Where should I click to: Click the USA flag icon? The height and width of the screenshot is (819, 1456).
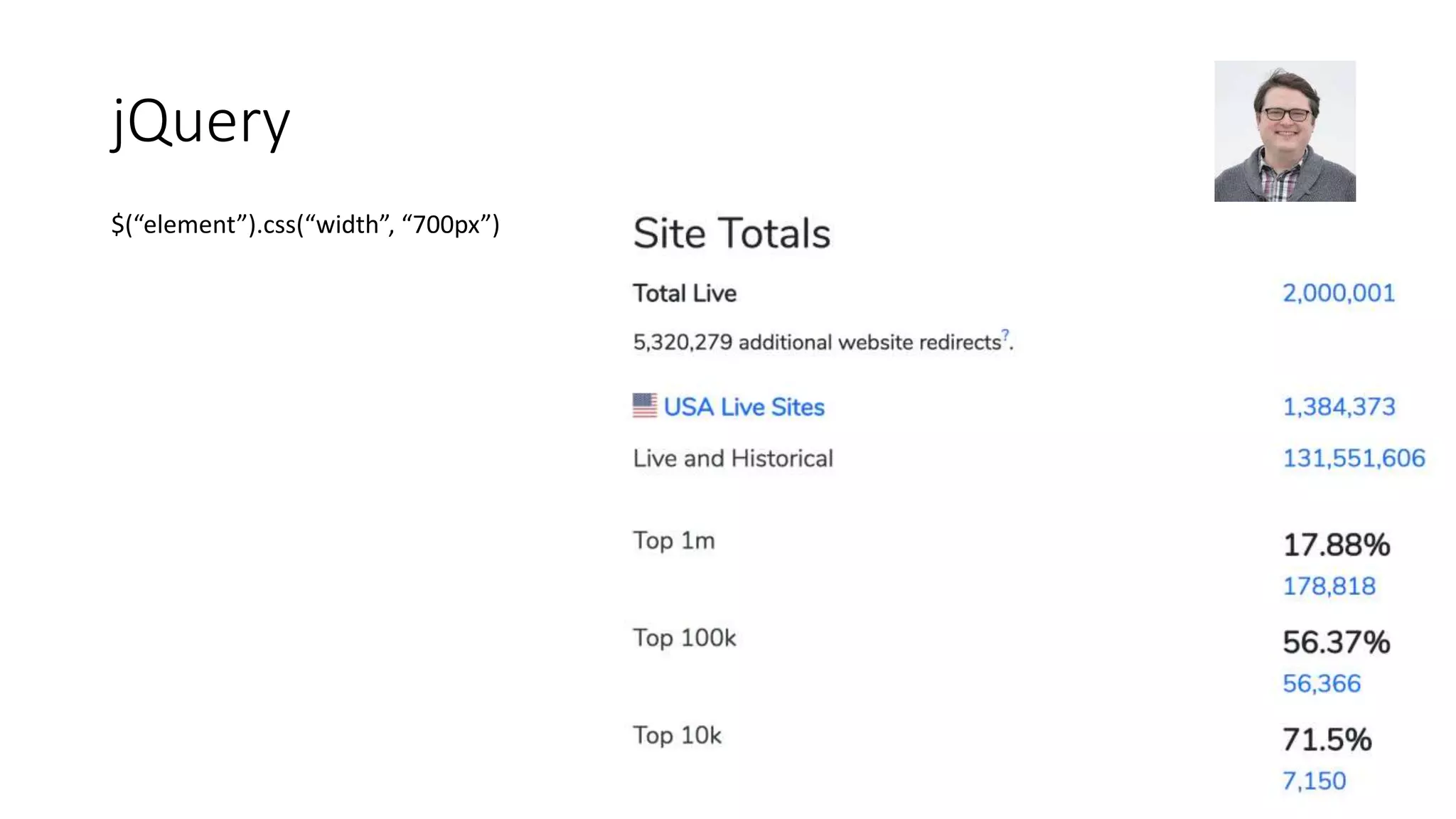coord(645,406)
